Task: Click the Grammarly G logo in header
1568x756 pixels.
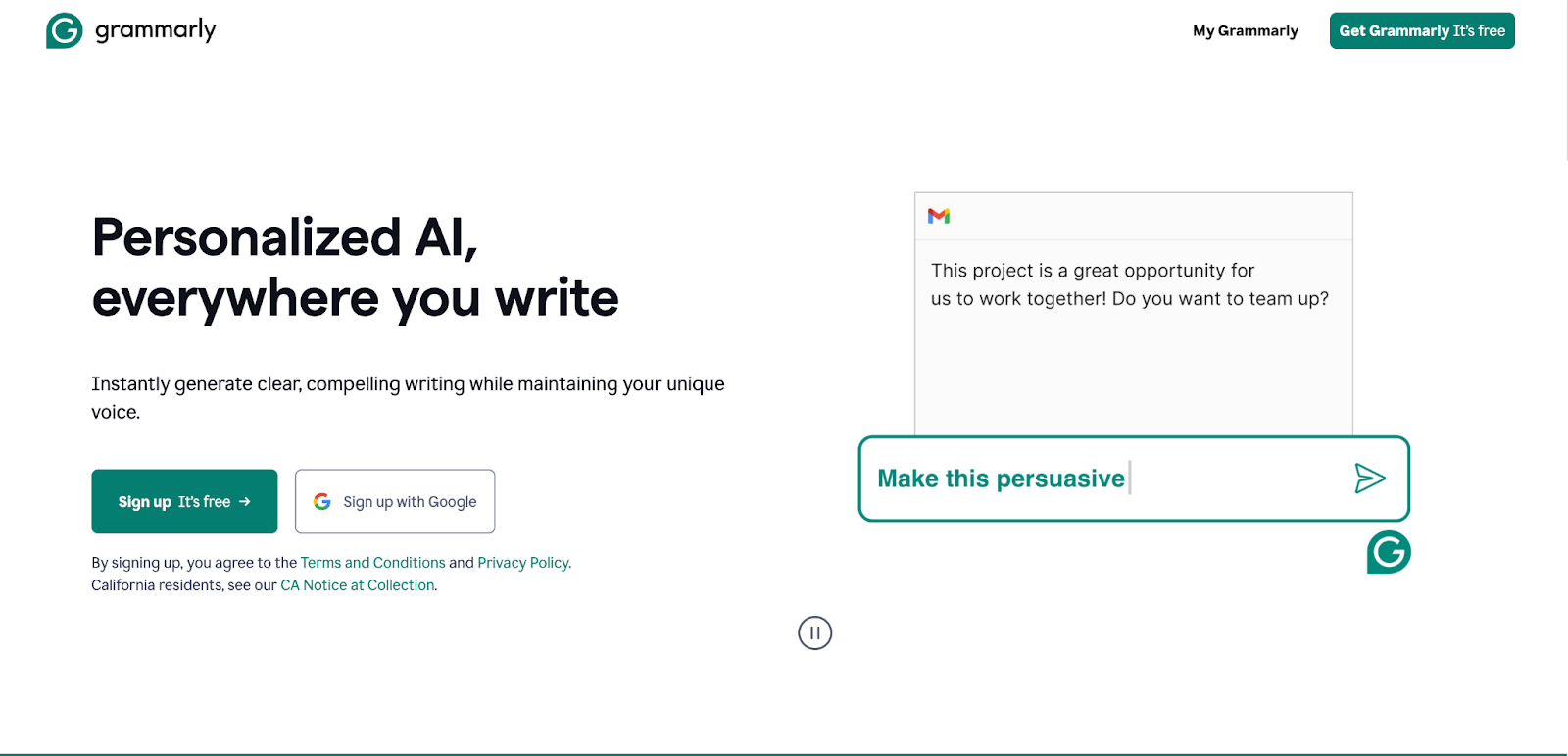Action: coord(65,30)
